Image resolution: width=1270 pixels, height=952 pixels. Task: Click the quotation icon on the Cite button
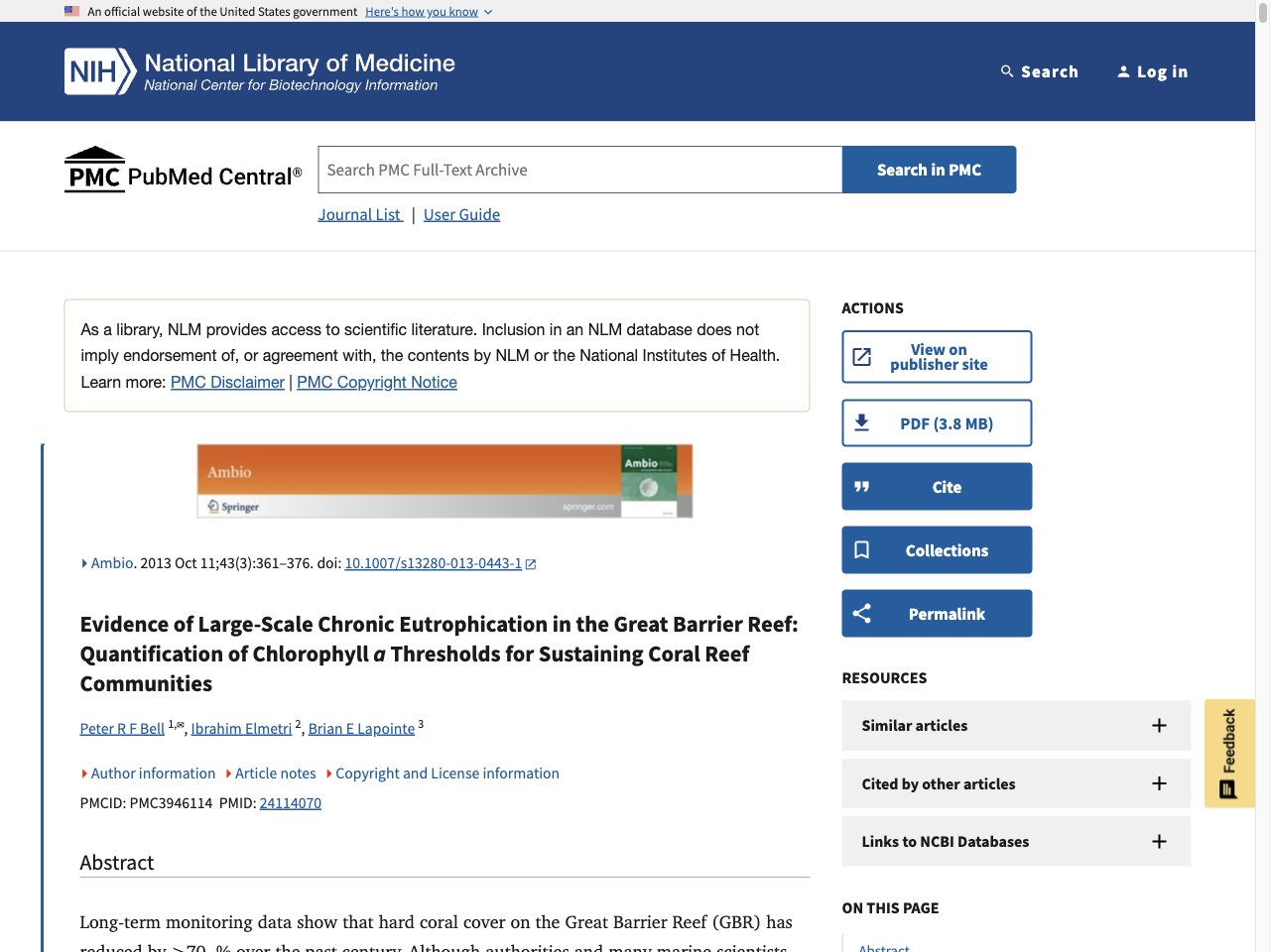coord(861,486)
